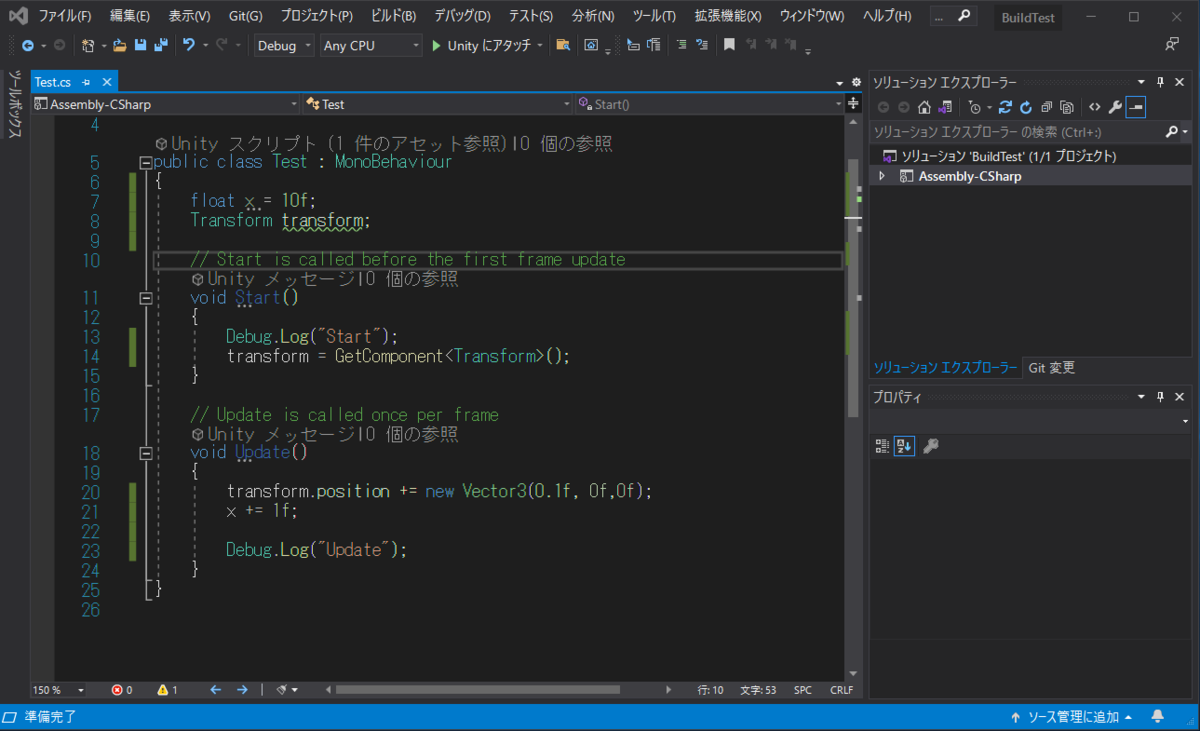Select the ソリューション 'BuildTest' tree node
Image resolution: width=1200 pixels, height=731 pixels.
click(x=1008, y=156)
